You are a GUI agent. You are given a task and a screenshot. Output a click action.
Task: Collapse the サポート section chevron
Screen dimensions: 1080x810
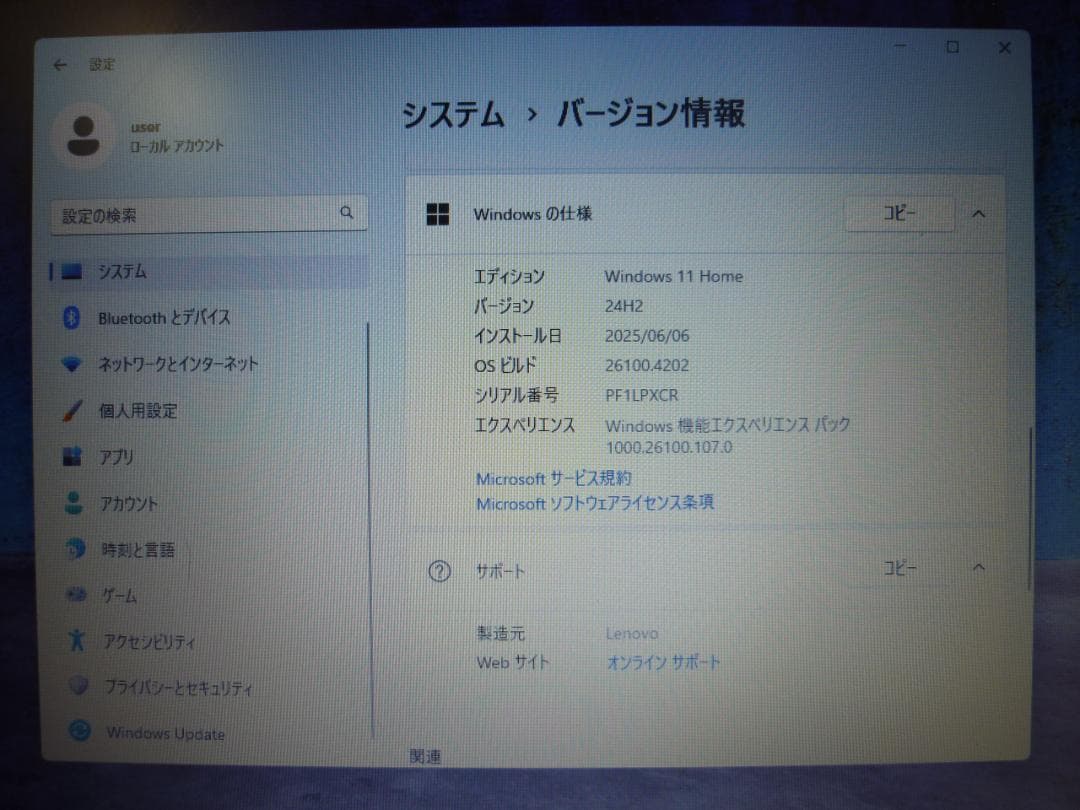coord(978,568)
